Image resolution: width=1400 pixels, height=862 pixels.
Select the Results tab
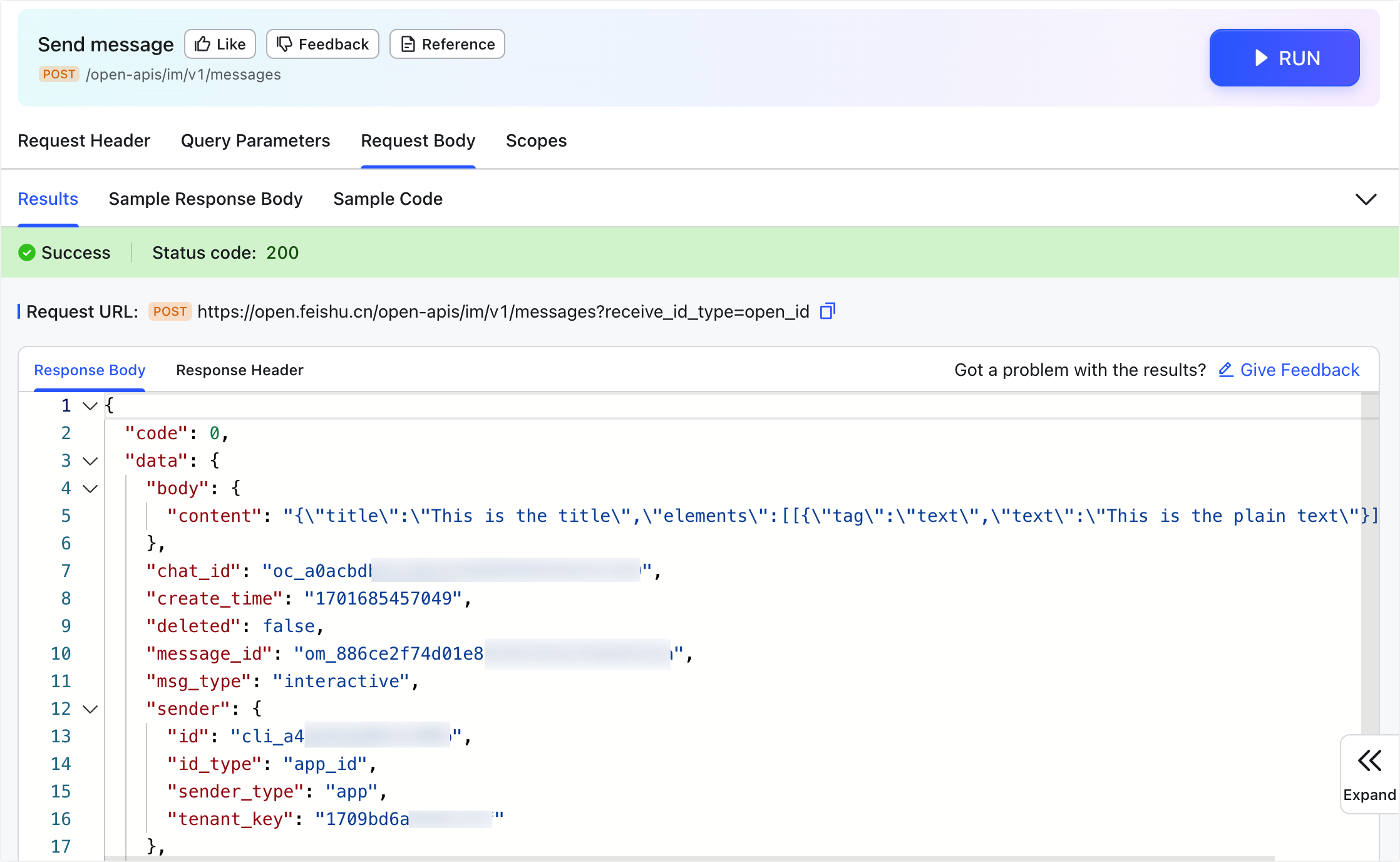pyautogui.click(x=48, y=199)
